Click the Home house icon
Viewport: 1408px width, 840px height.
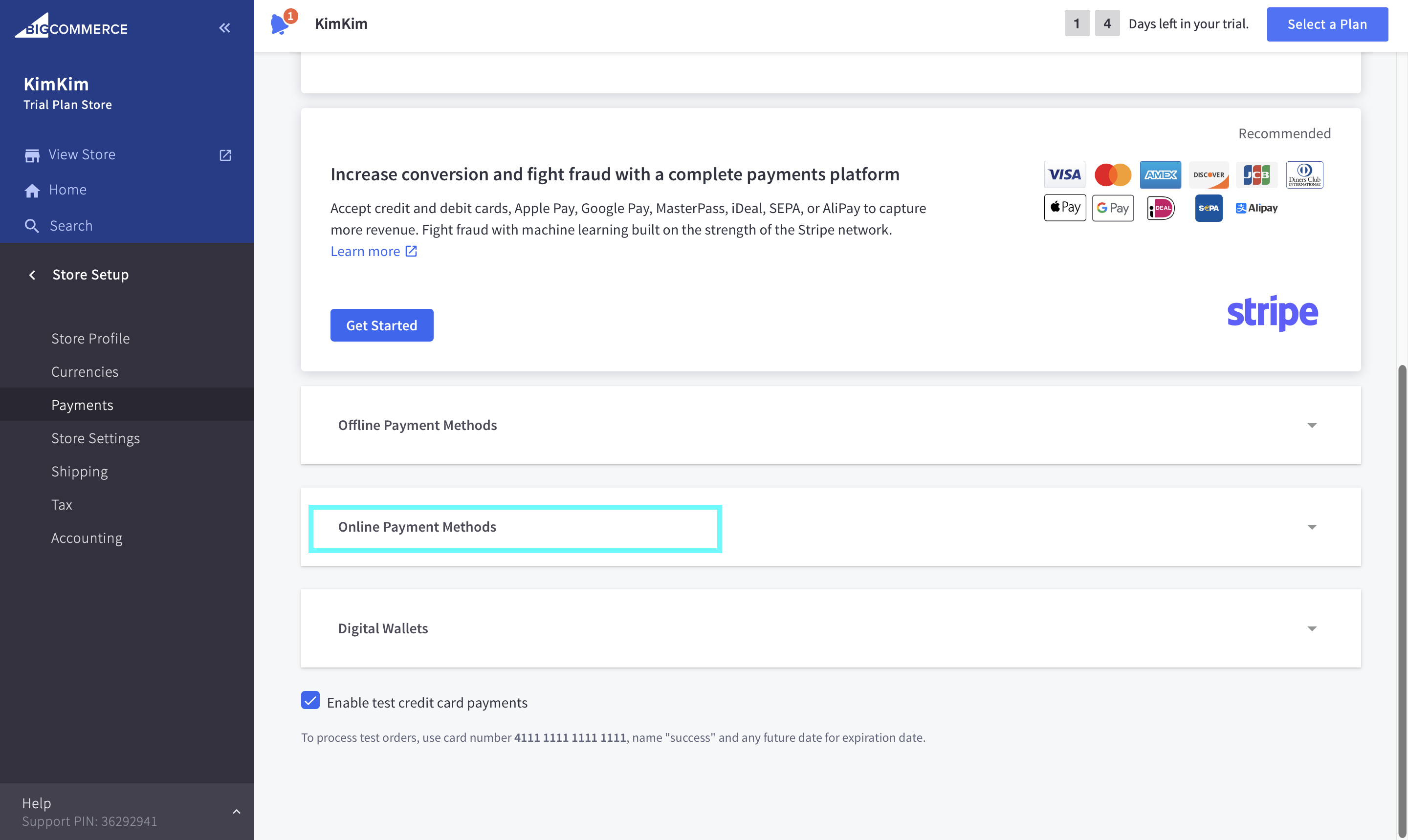pyautogui.click(x=32, y=191)
